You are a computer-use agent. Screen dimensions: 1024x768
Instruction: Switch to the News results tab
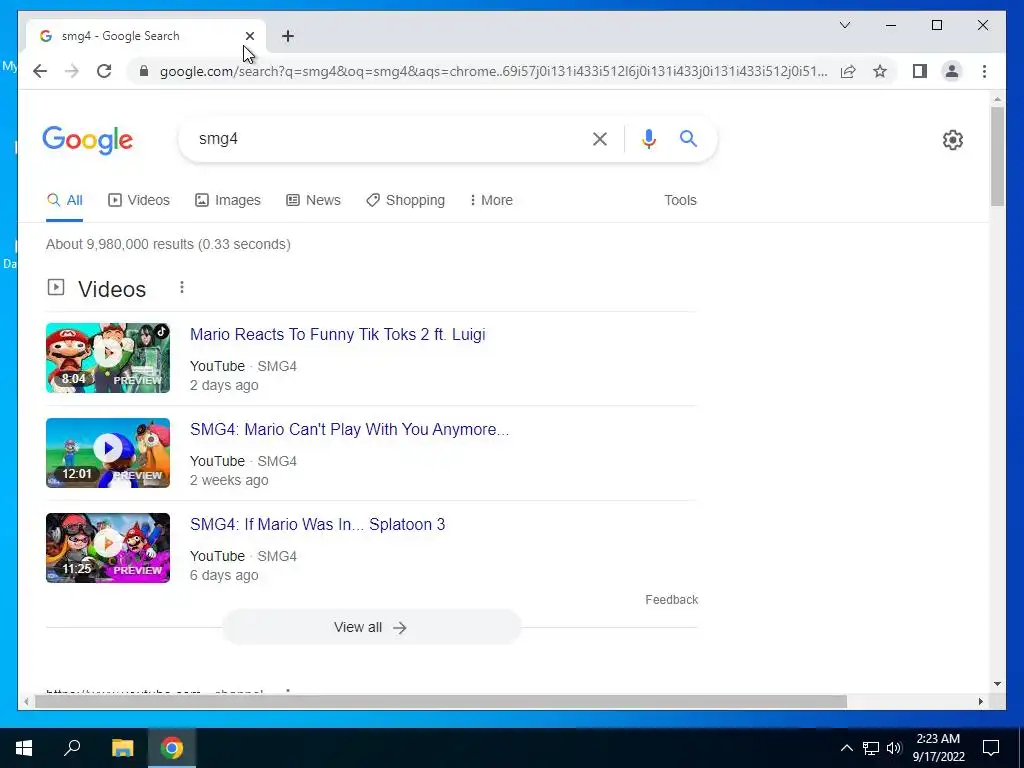pos(313,200)
